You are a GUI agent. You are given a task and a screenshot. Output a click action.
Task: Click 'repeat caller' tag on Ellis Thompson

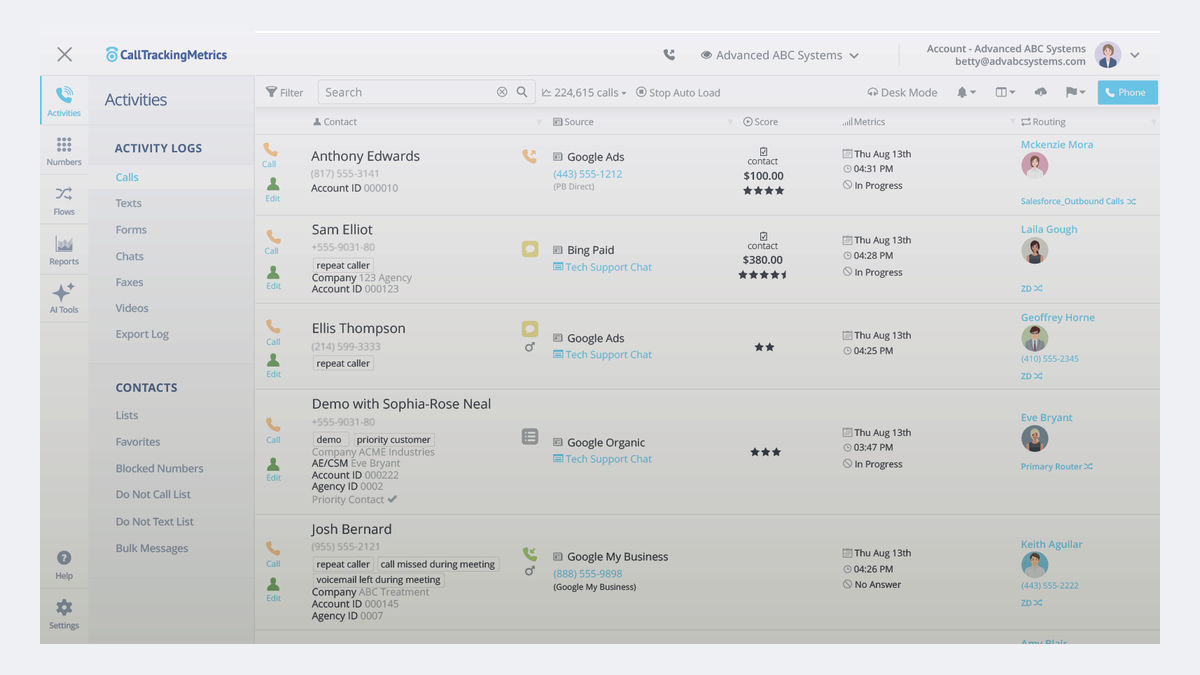[343, 363]
